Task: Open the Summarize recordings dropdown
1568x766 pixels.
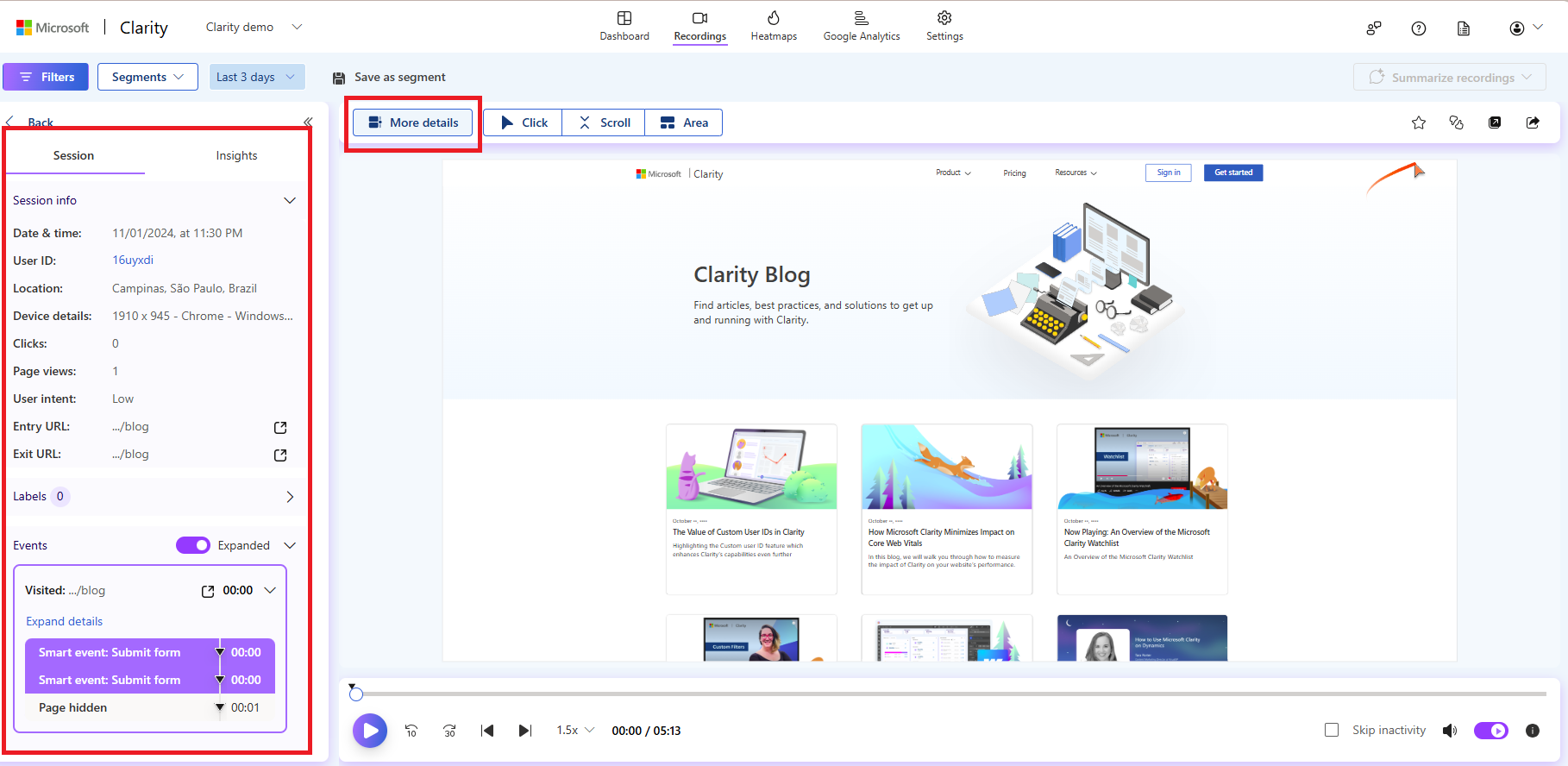Action: (x=1450, y=77)
